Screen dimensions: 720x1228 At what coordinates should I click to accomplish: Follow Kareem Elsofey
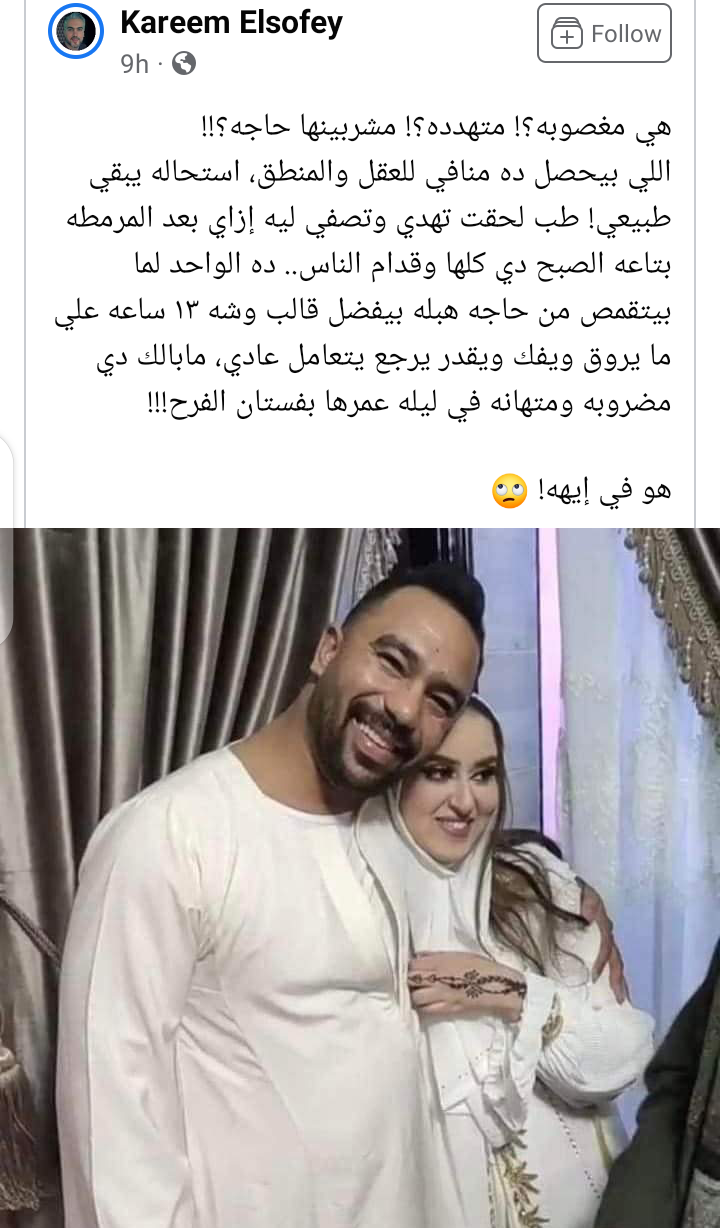604,33
